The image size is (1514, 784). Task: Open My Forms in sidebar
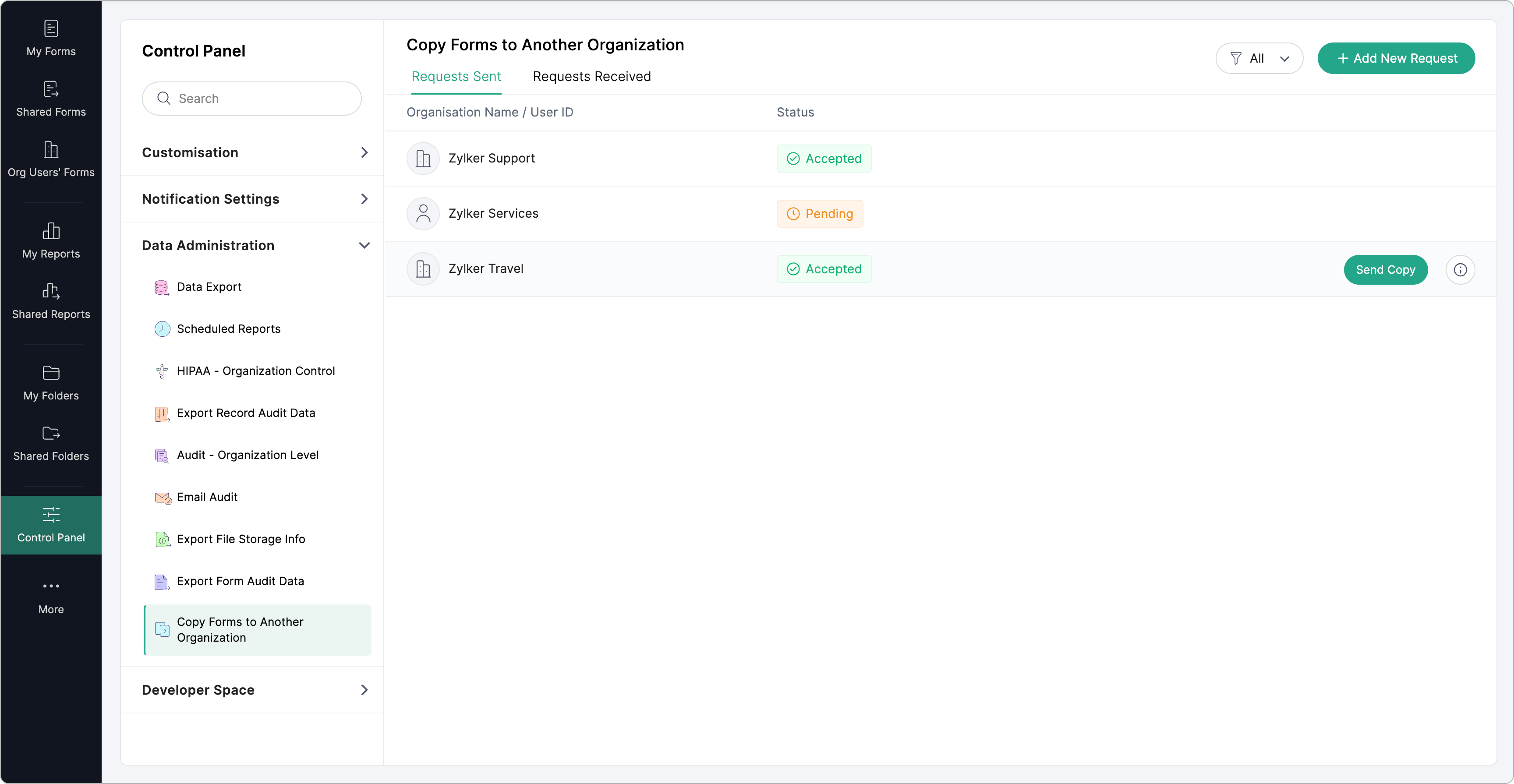point(51,38)
